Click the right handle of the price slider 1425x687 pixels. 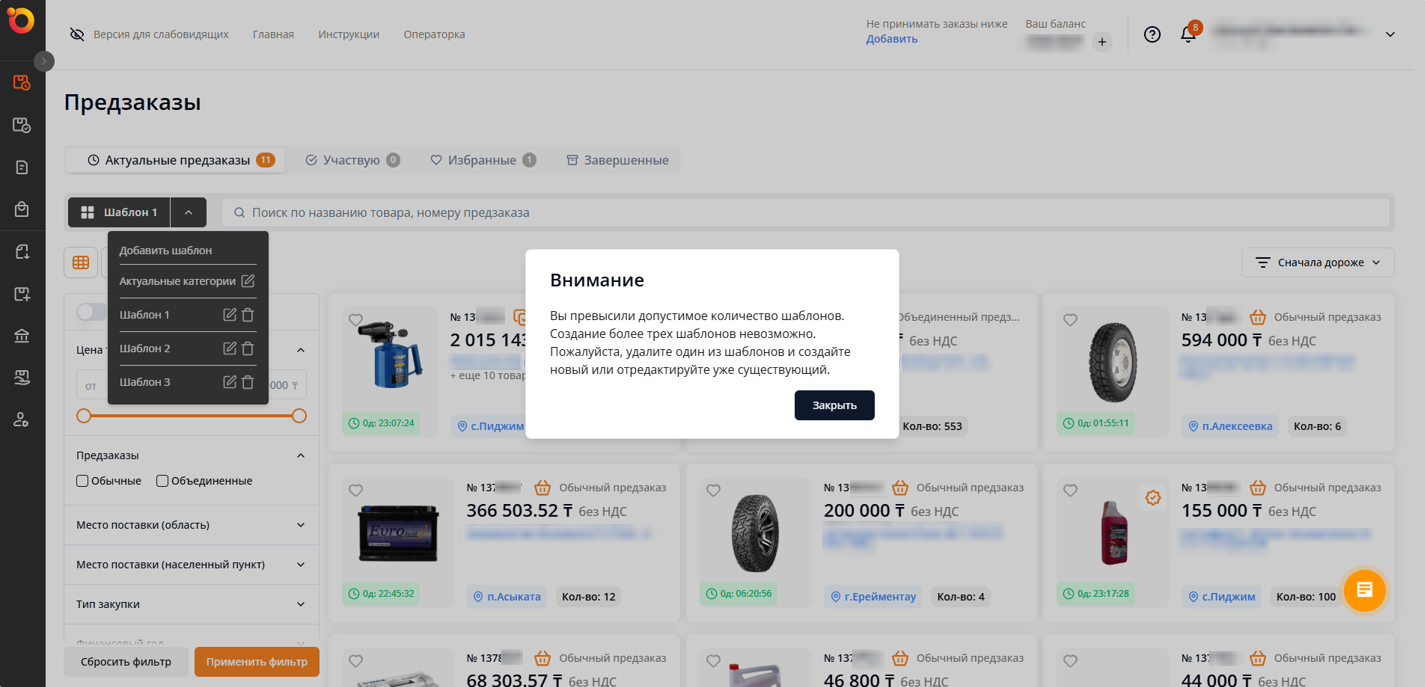coord(299,416)
